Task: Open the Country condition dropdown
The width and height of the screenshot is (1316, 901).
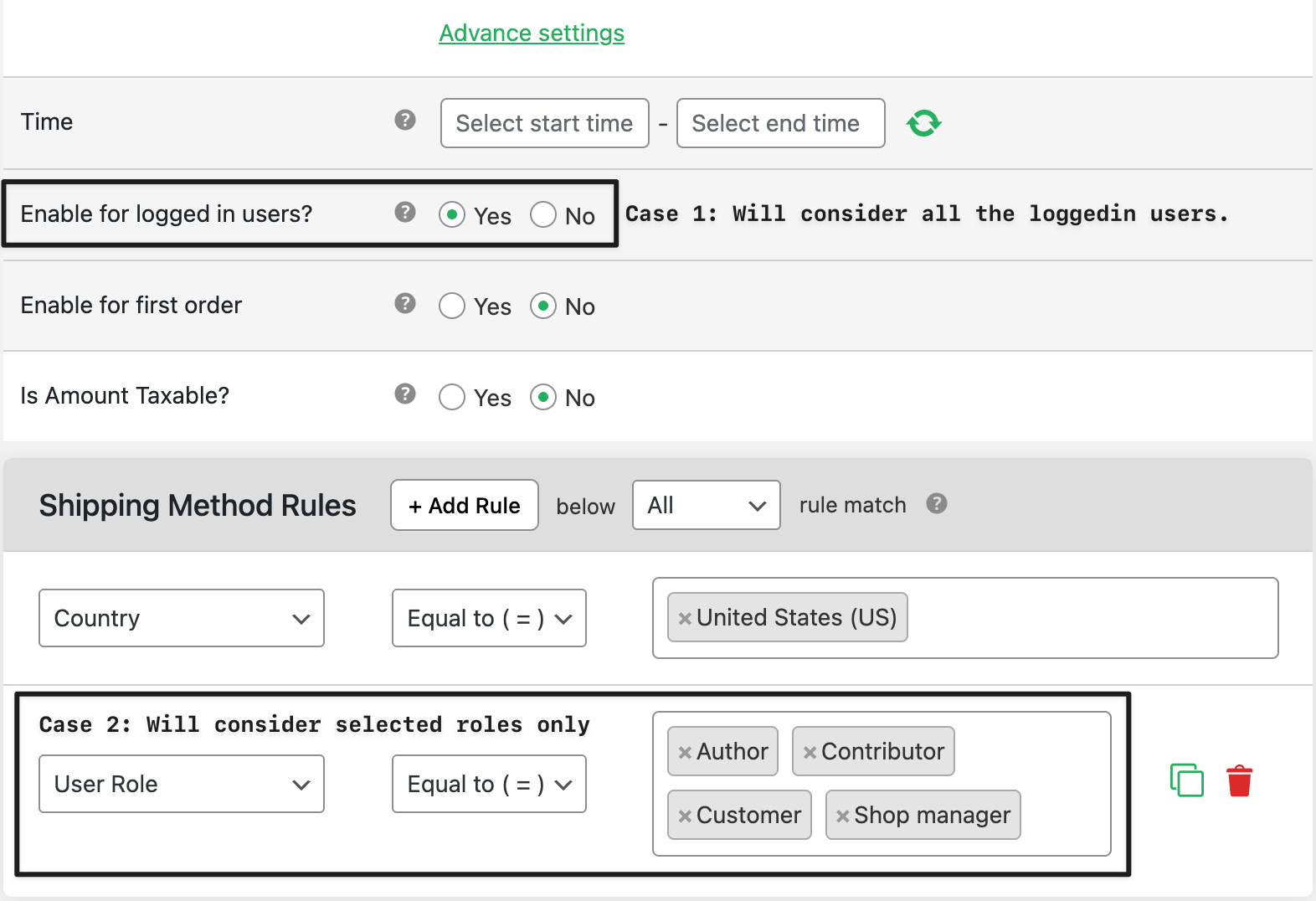Action: point(182,618)
